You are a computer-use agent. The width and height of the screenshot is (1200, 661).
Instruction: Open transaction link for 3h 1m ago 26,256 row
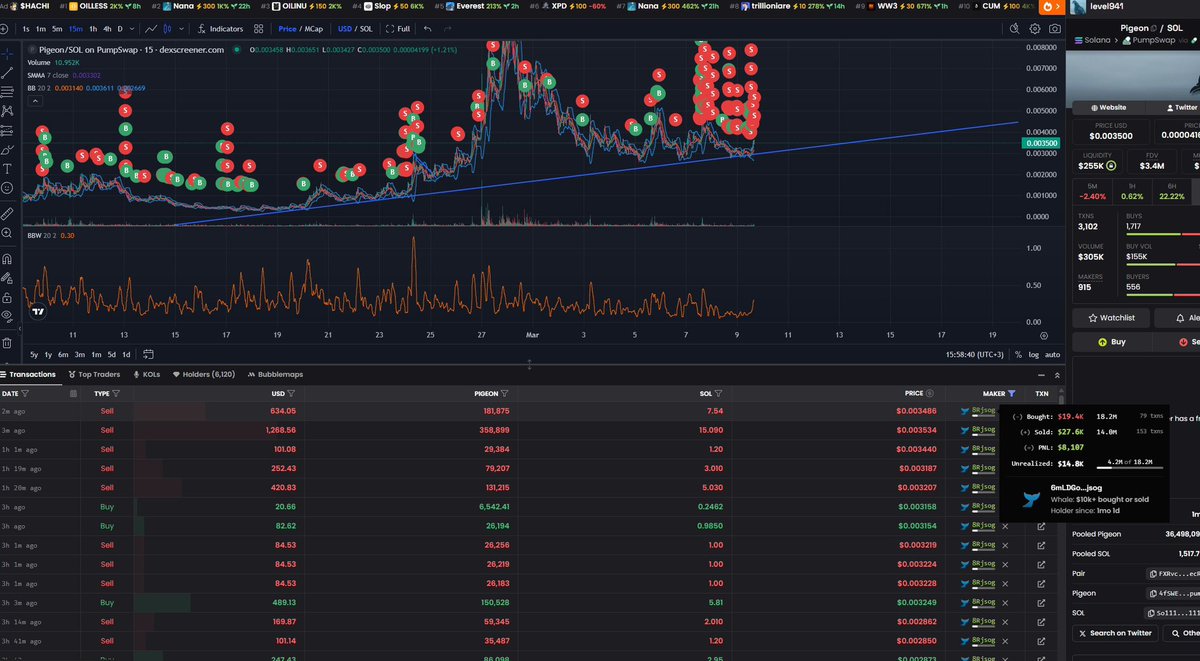click(x=1041, y=545)
